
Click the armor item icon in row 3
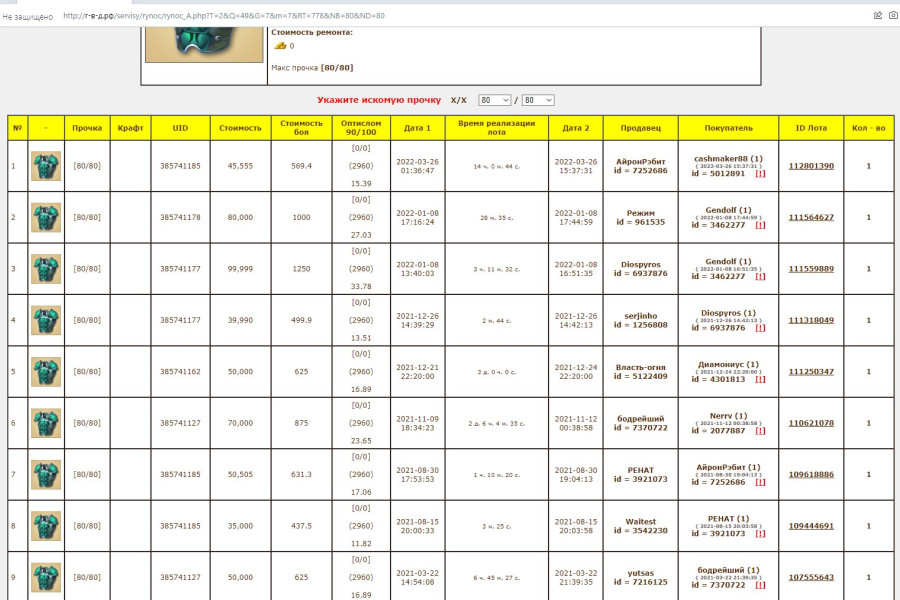[x=46, y=269]
